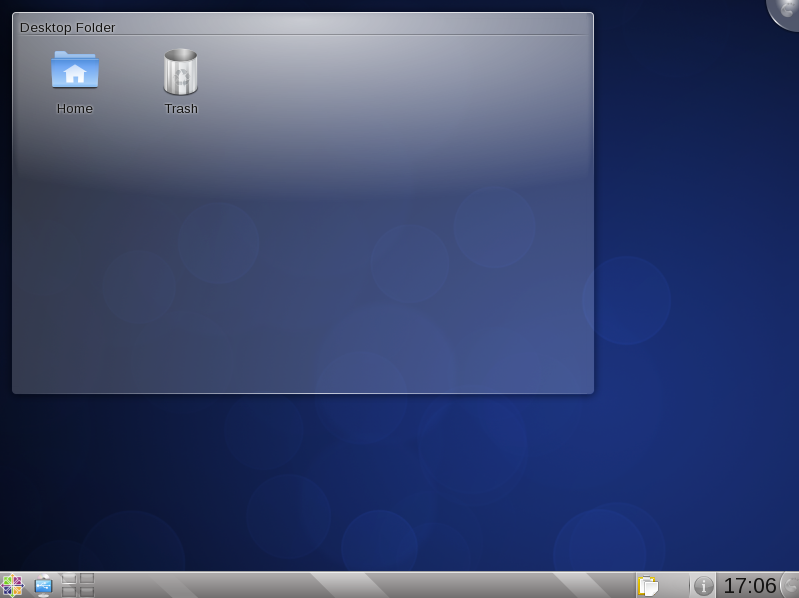Image resolution: width=799 pixels, height=598 pixels.
Task: Open the Trash icon
Action: pos(180,72)
